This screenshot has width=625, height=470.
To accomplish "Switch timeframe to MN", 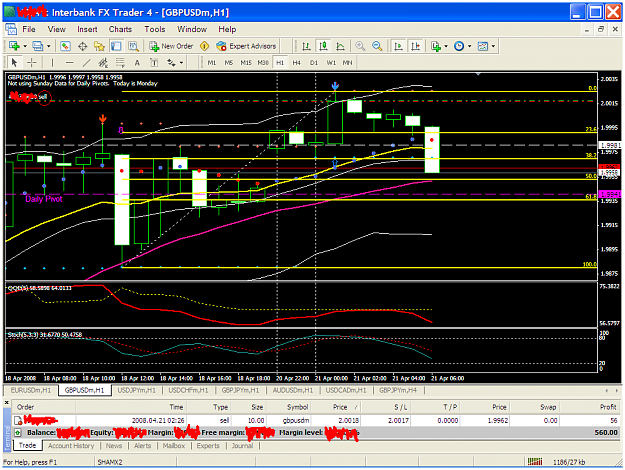I will (x=348, y=63).
